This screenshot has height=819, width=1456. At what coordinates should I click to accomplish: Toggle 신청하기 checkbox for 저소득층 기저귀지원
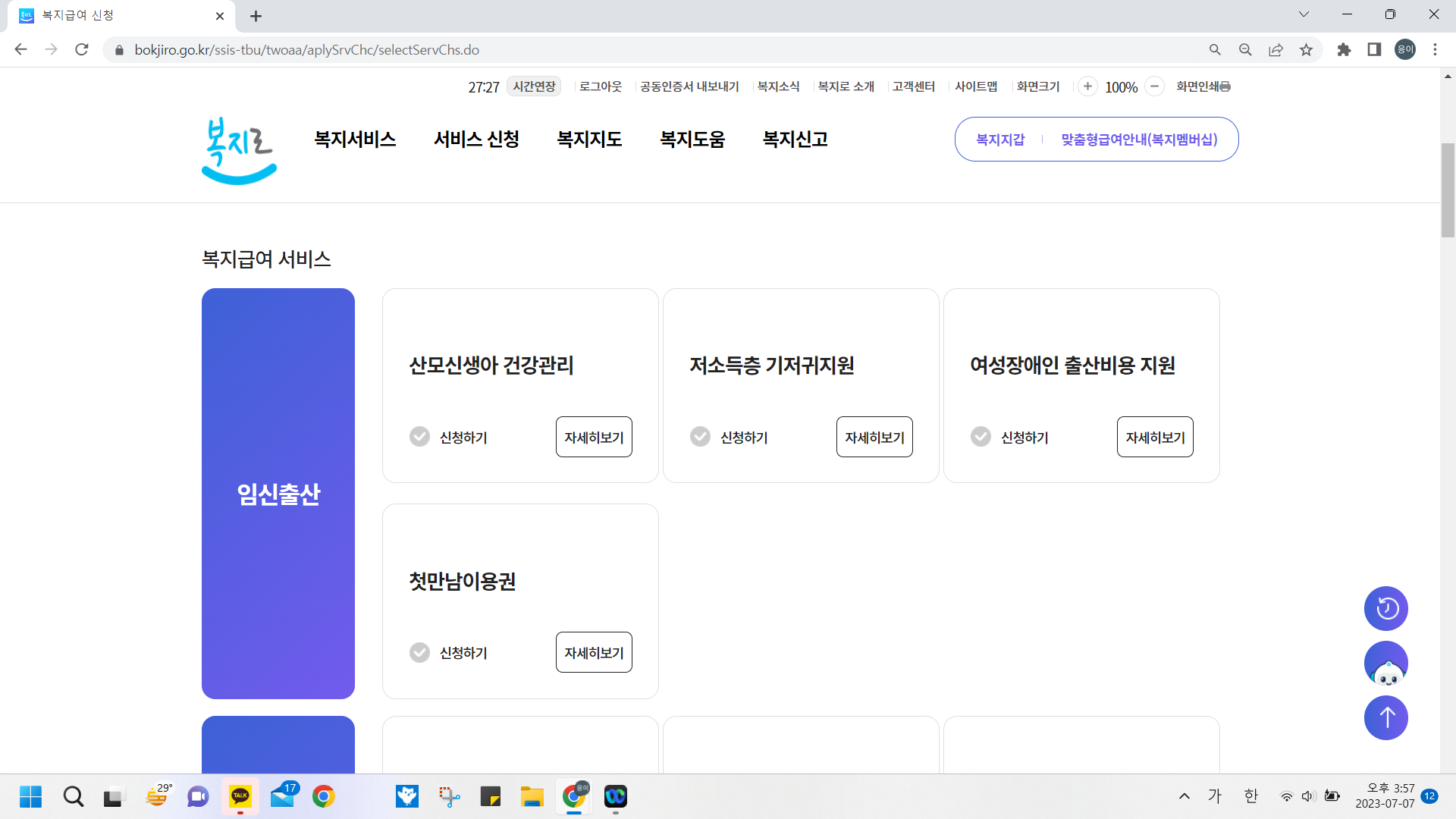pyautogui.click(x=700, y=437)
